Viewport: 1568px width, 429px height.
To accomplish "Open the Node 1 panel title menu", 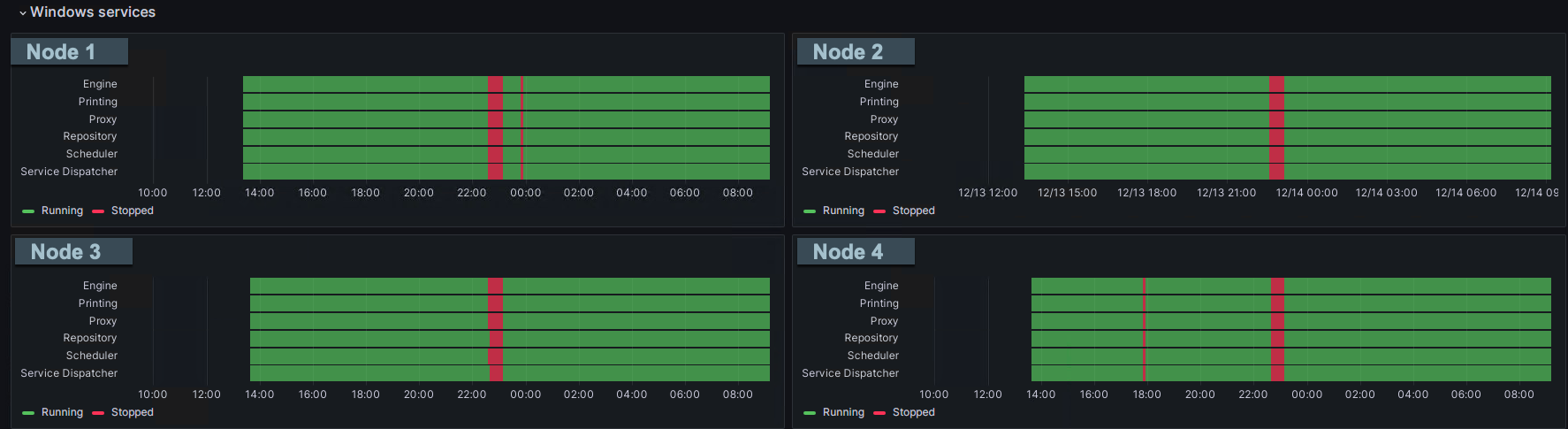I will pyautogui.click(x=60, y=52).
